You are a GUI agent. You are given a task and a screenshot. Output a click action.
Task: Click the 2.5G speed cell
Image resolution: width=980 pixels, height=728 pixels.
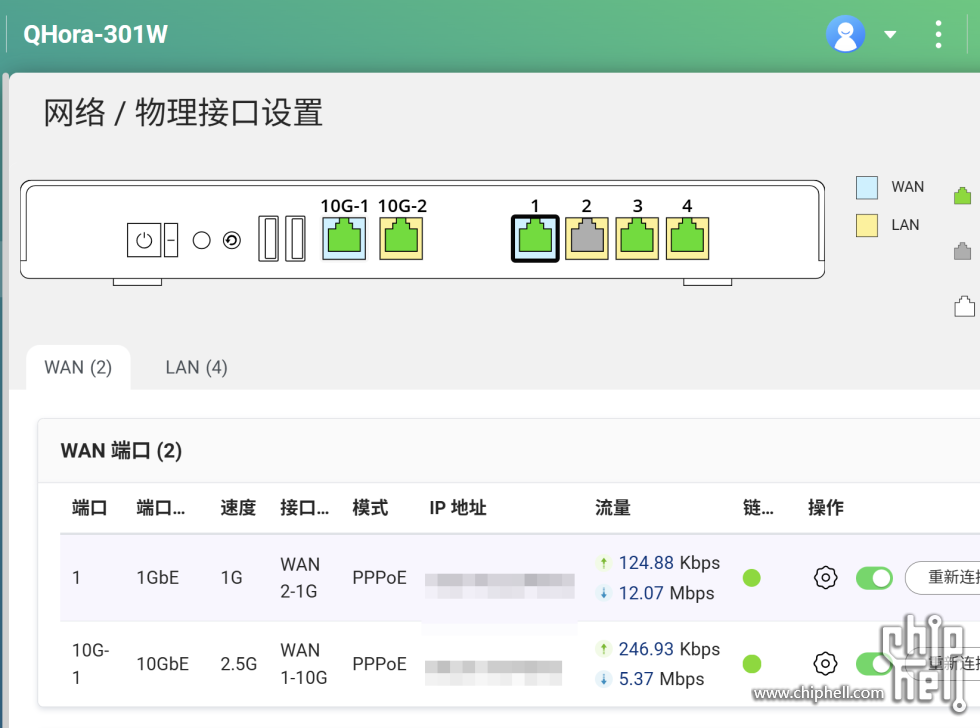(238, 664)
